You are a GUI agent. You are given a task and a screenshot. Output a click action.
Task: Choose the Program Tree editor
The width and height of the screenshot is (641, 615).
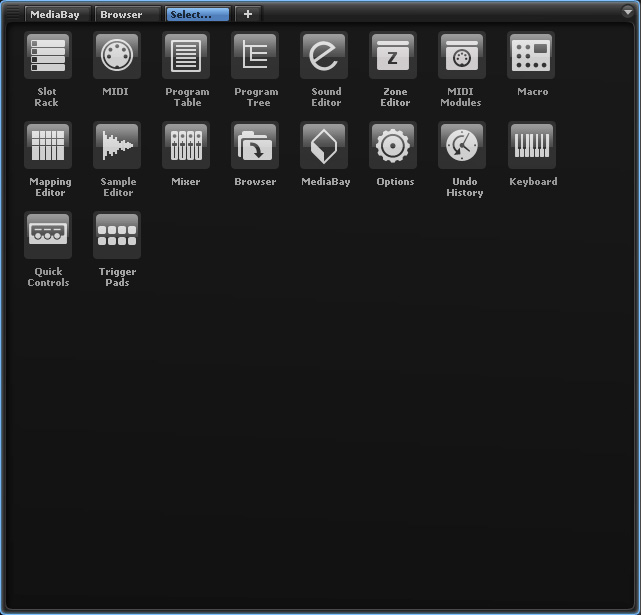point(255,56)
